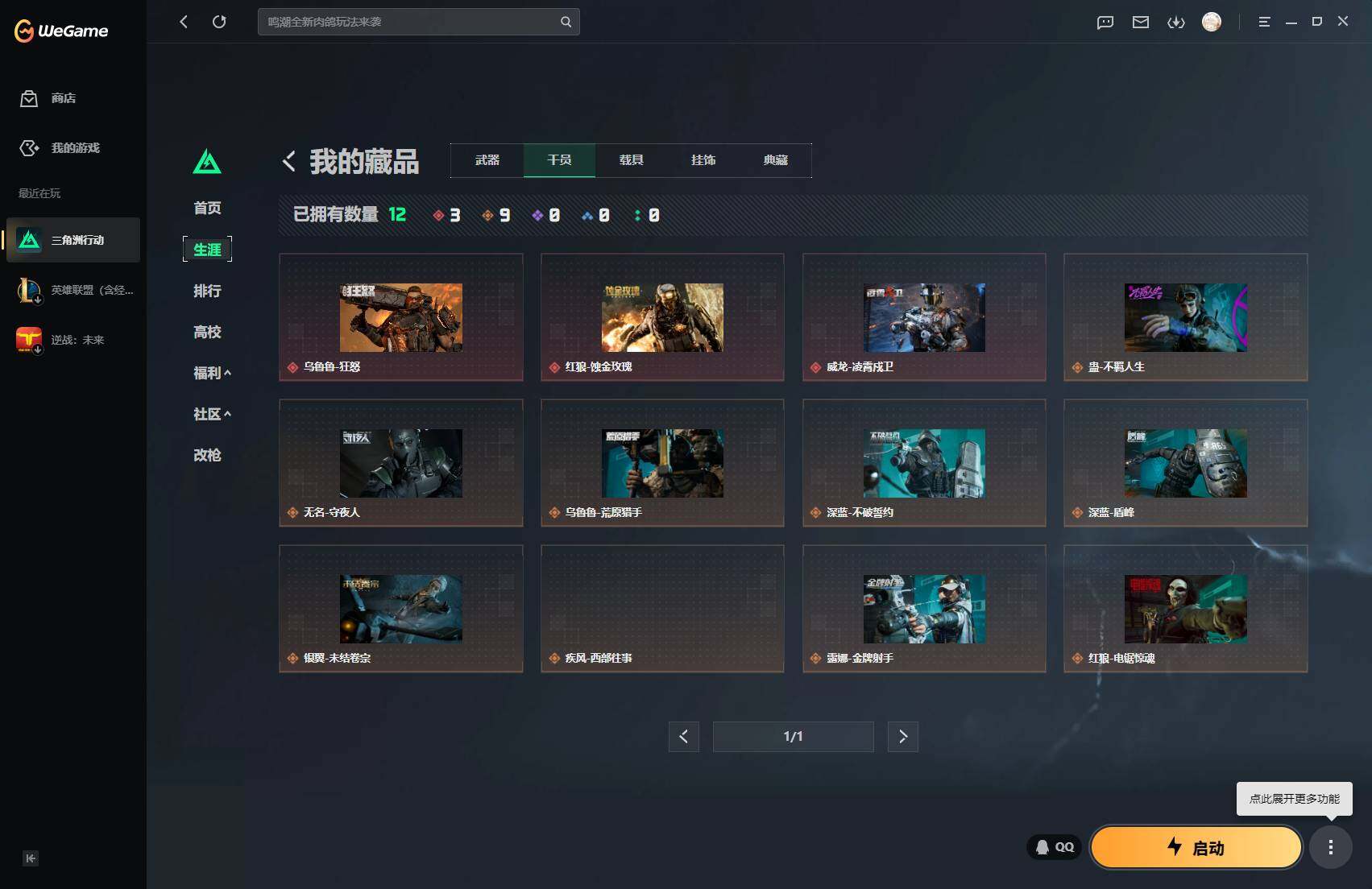Viewport: 1372px width, 889px height.
Task: Switch to the 挂饰 tab
Action: 703,160
